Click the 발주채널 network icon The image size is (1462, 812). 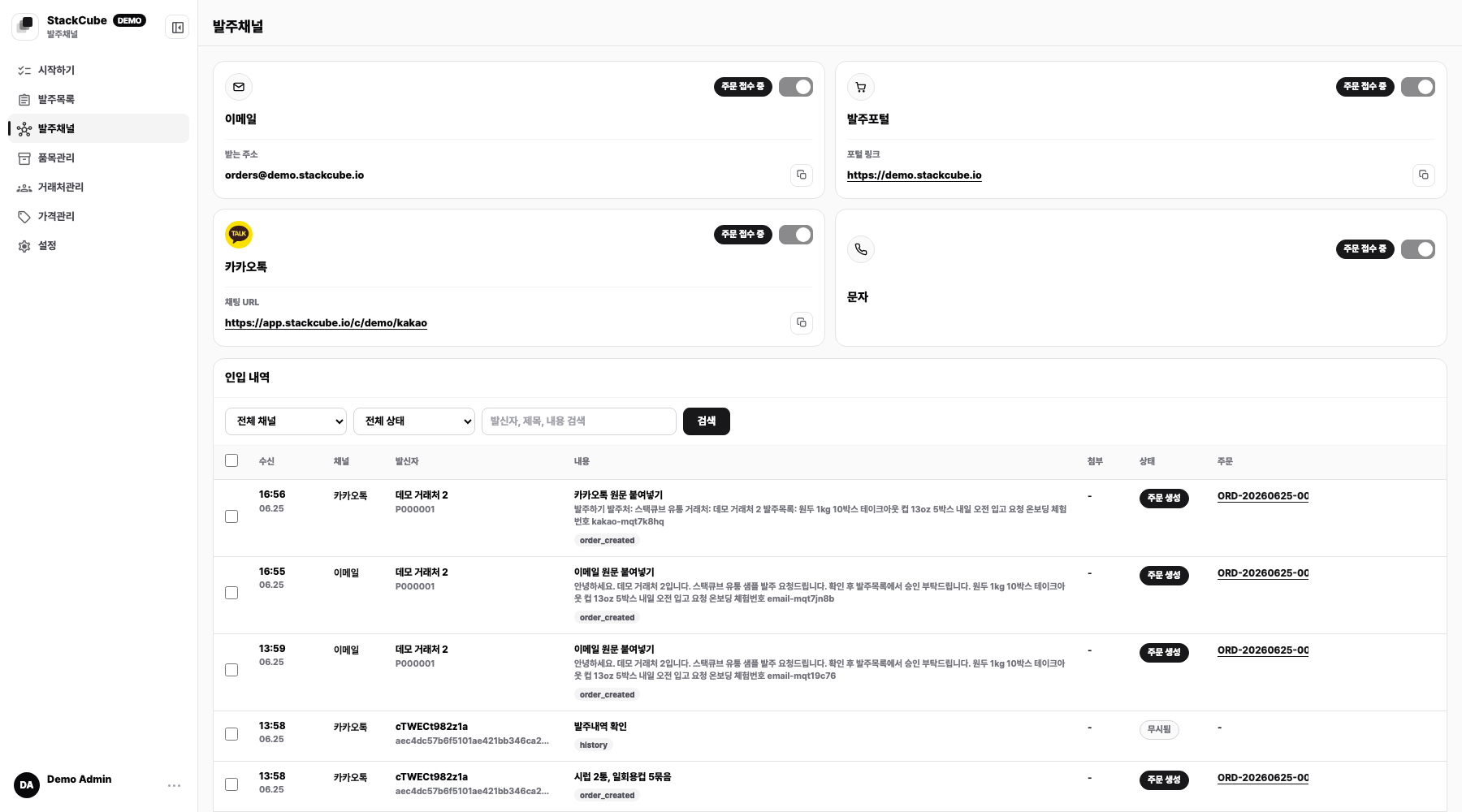(24, 129)
